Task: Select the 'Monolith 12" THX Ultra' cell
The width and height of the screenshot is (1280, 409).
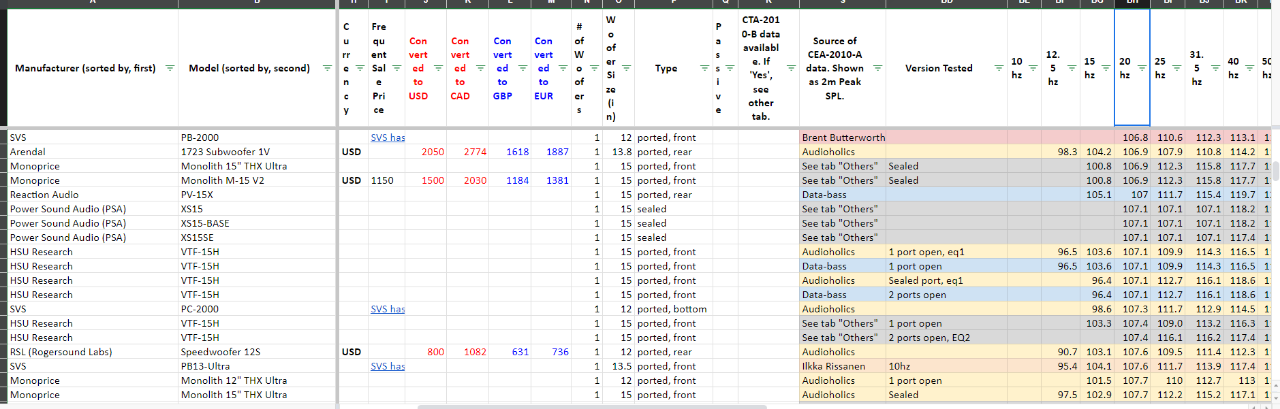Action: point(259,381)
